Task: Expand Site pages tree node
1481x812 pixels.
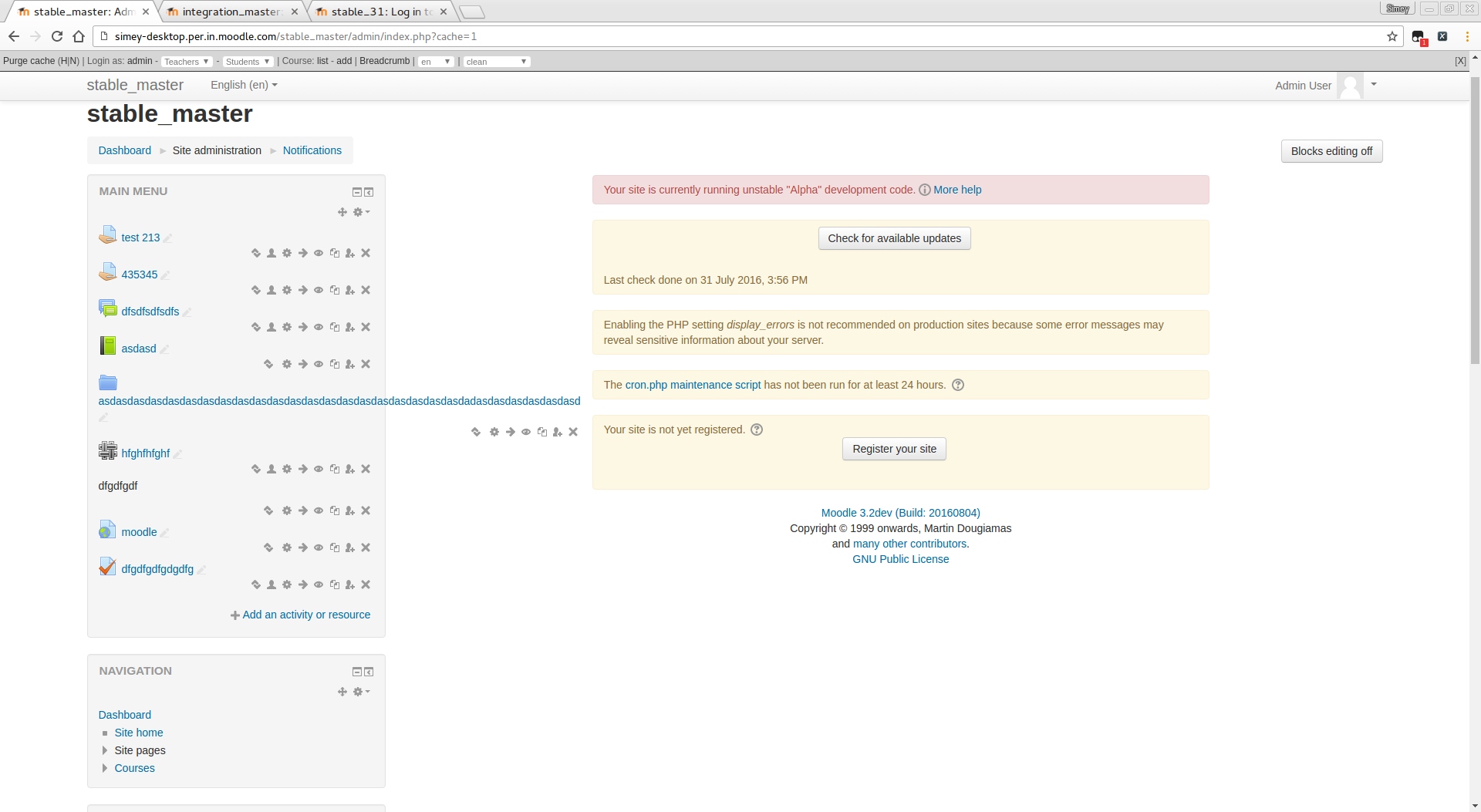Action: pyautogui.click(x=105, y=750)
